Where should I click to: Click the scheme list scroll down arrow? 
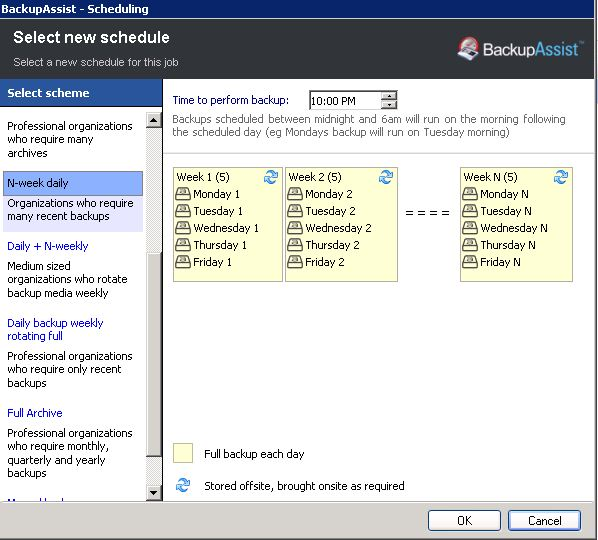click(154, 492)
